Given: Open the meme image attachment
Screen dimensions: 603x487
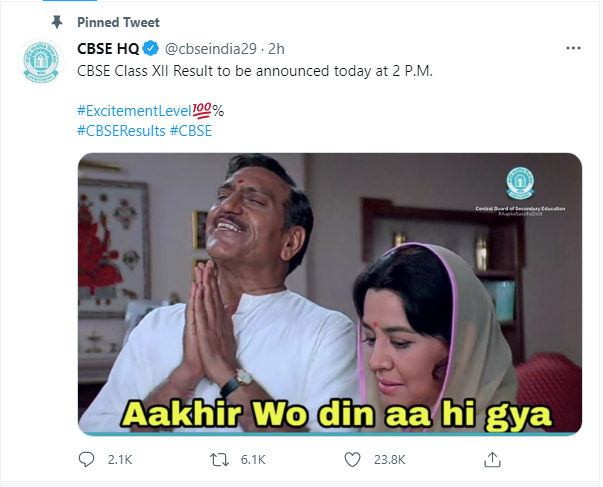Looking at the screenshot, I should click(330, 294).
